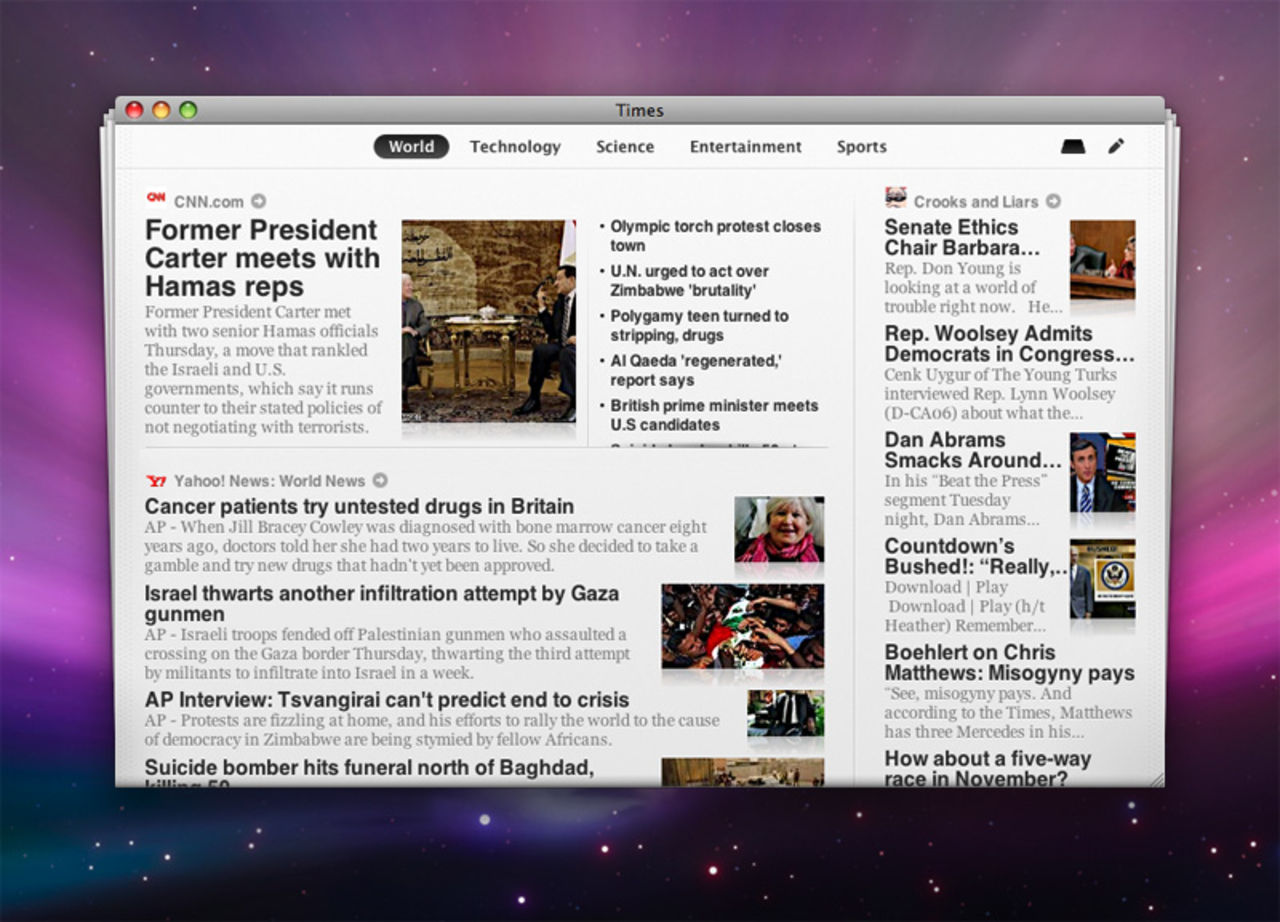Viewport: 1280px width, 922px height.
Task: Open the Entertainment section
Action: [x=745, y=146]
